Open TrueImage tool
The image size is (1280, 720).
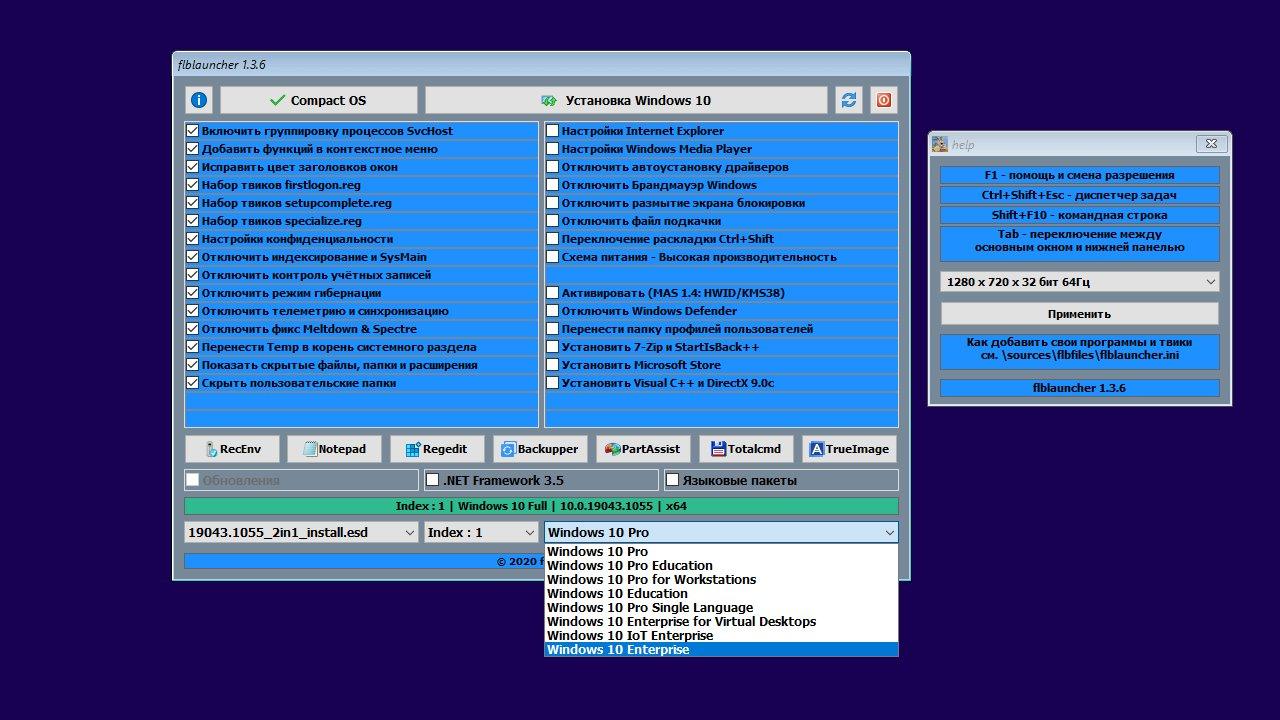click(849, 449)
